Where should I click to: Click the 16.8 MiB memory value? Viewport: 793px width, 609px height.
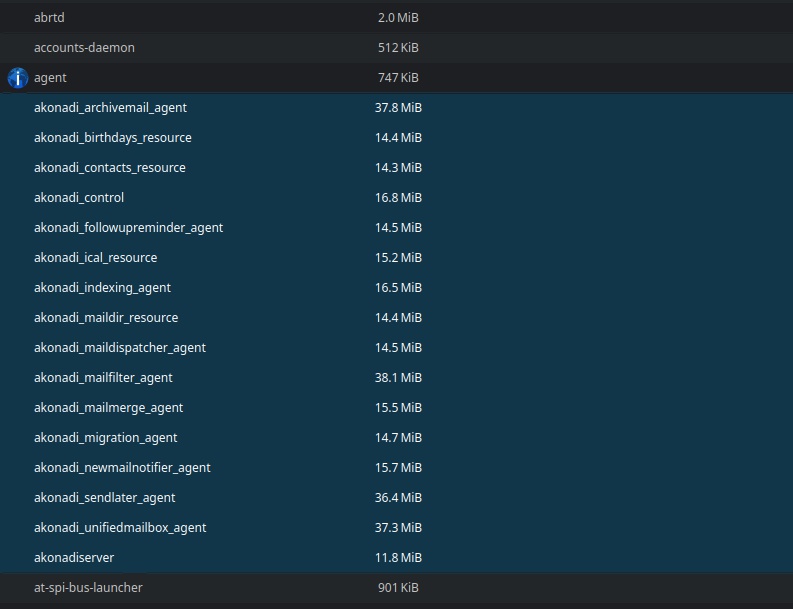click(x=399, y=198)
